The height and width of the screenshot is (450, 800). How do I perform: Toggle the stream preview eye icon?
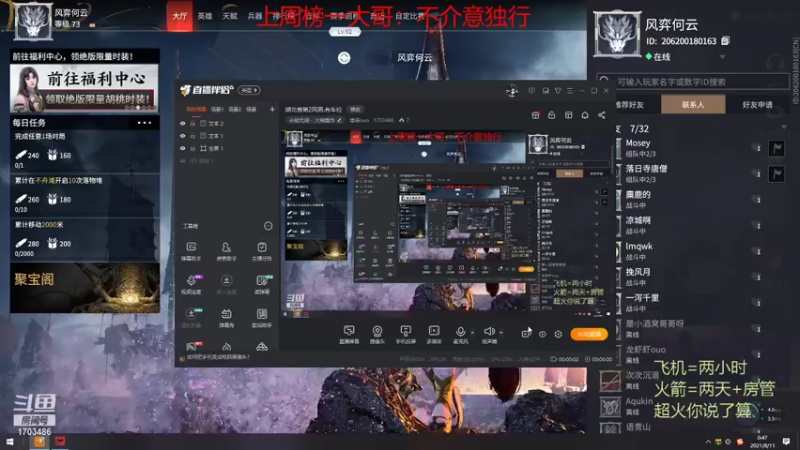coord(542,334)
